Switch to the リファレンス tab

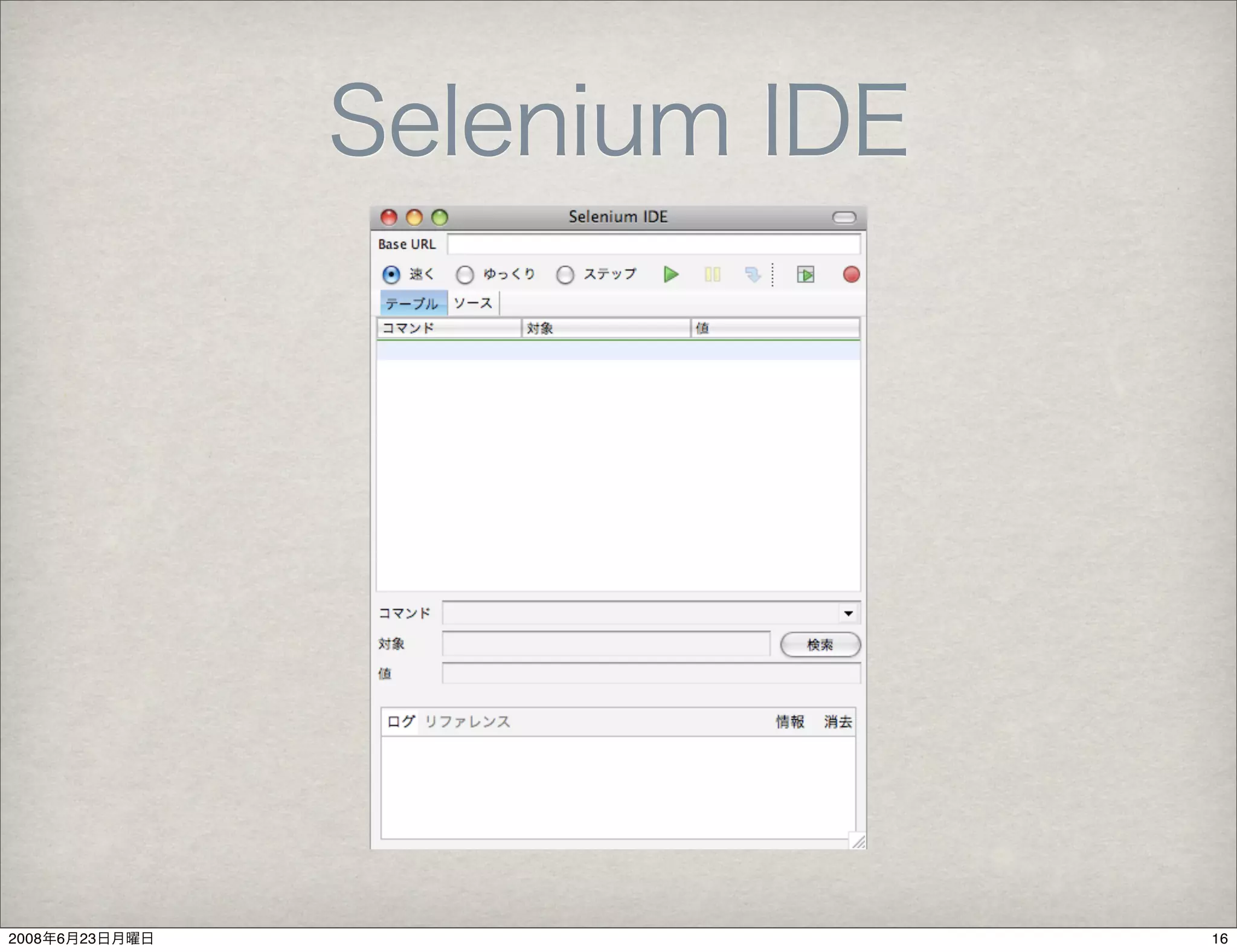tap(467, 721)
